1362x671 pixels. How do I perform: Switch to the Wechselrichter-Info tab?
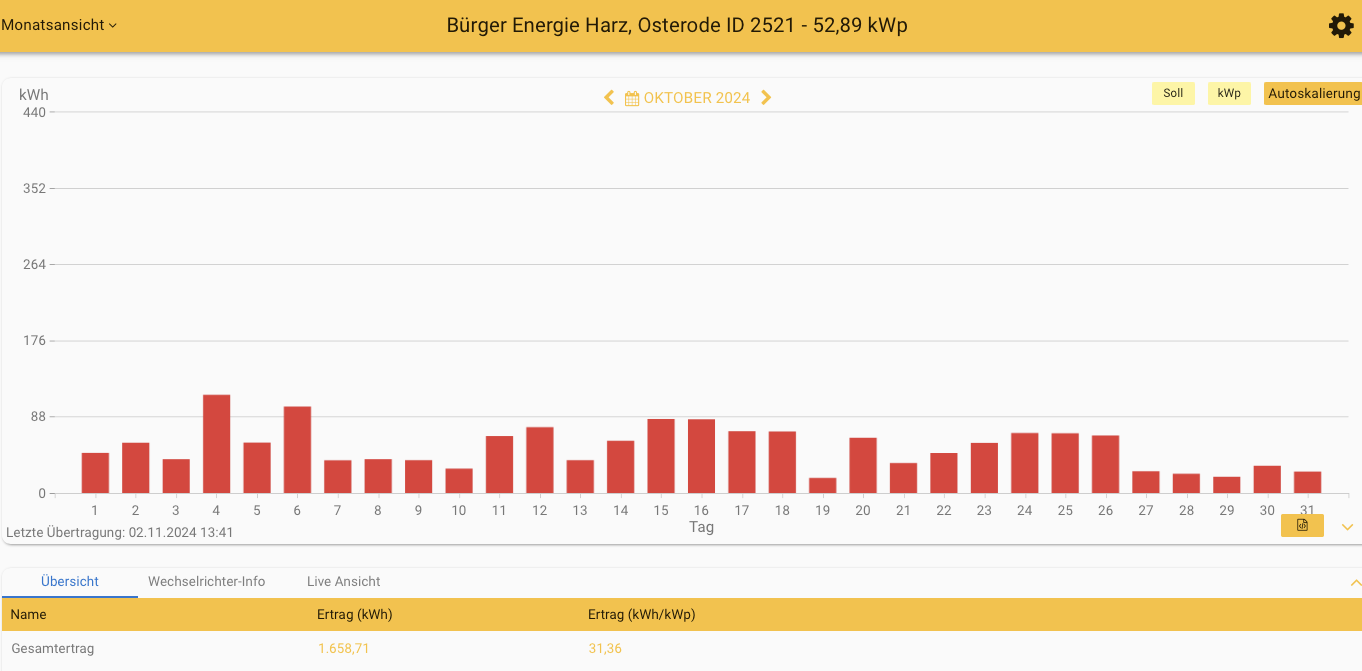tap(207, 581)
